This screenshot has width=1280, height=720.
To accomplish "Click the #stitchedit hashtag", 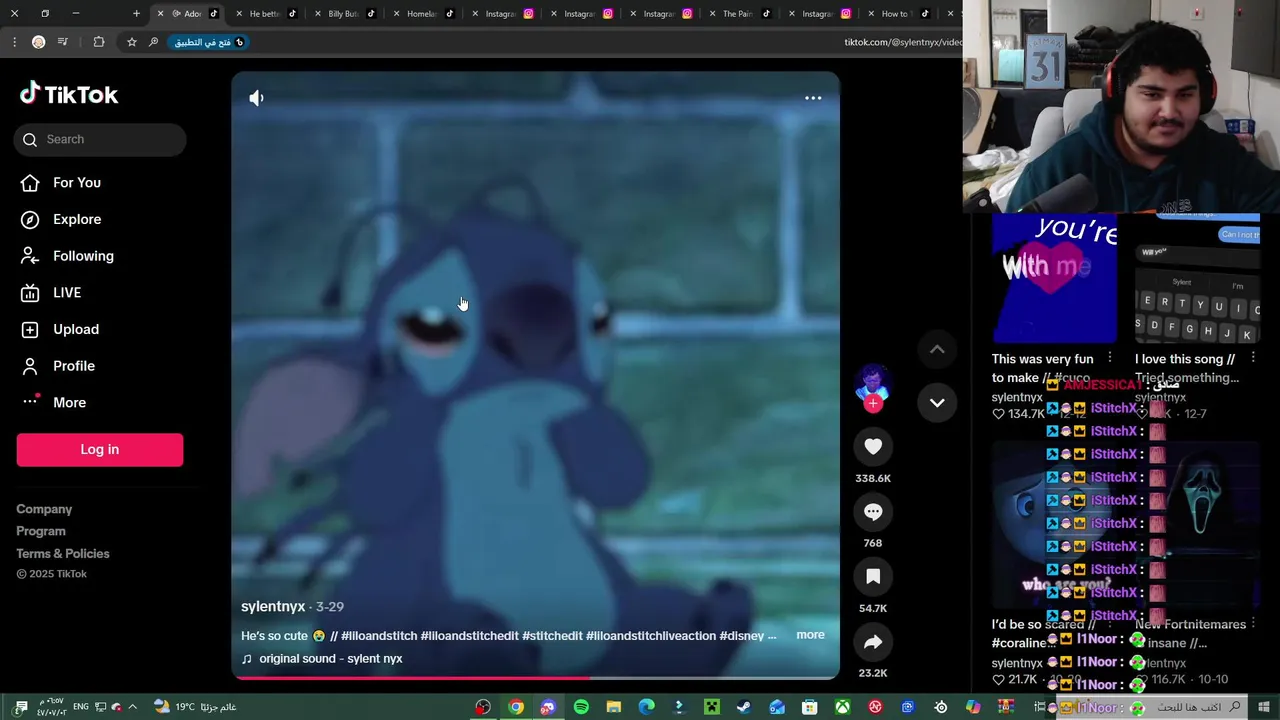I will pos(552,636).
